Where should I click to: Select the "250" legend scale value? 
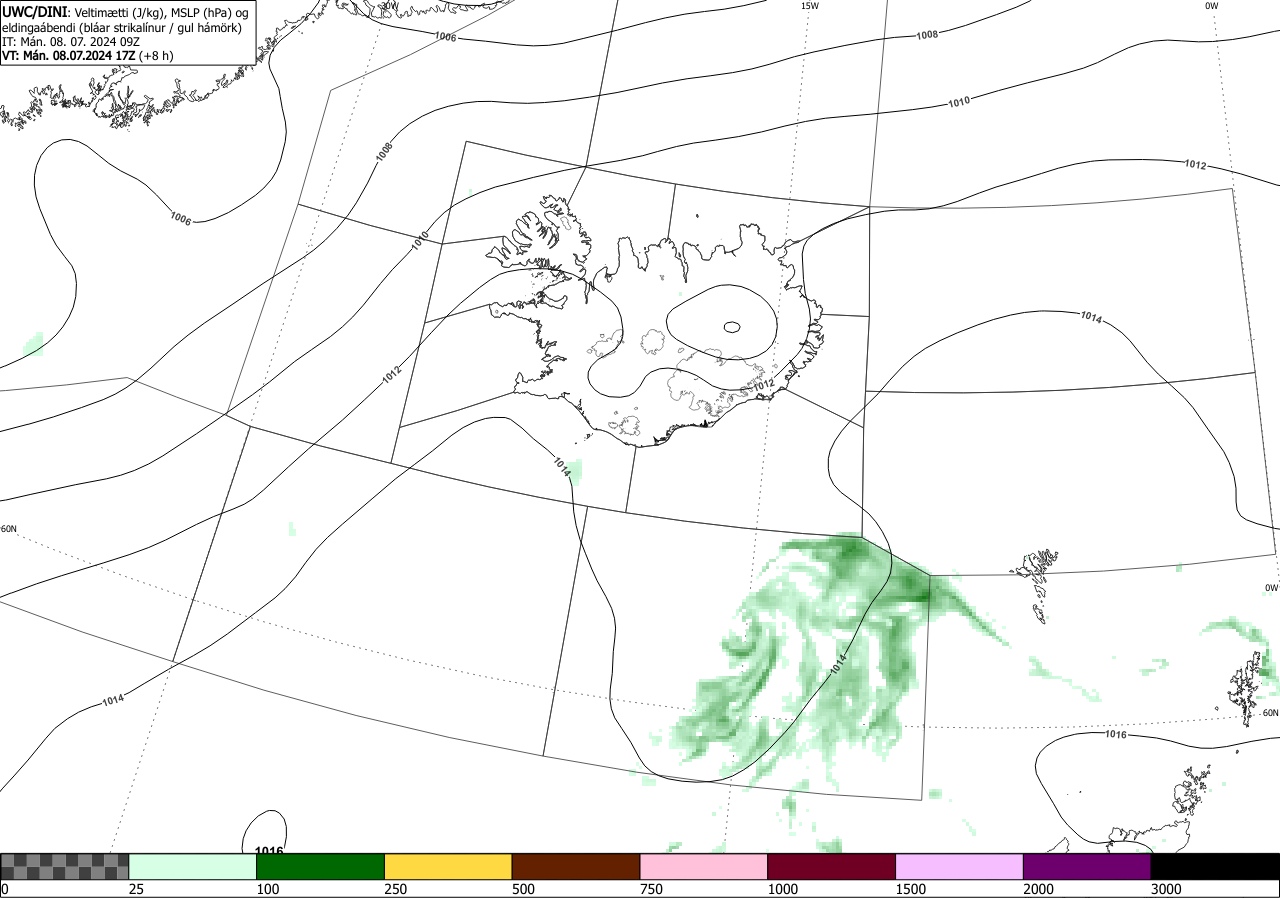[396, 889]
